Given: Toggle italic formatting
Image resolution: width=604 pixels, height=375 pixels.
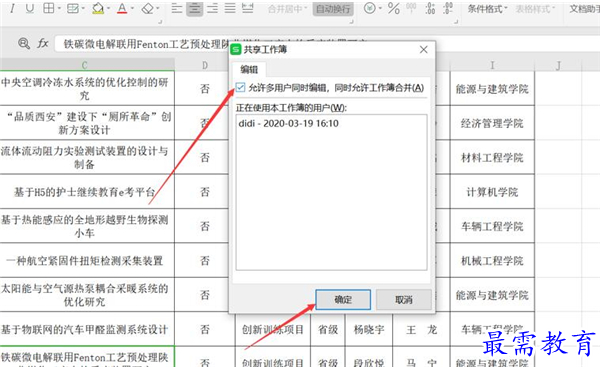Looking at the screenshot, I should point(12,8).
